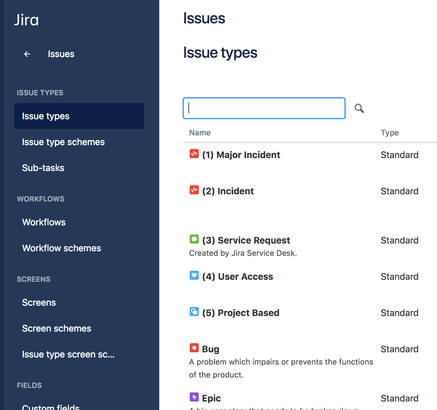This screenshot has width=437, height=410.
Task: Open Screens page
Action: [x=39, y=303]
